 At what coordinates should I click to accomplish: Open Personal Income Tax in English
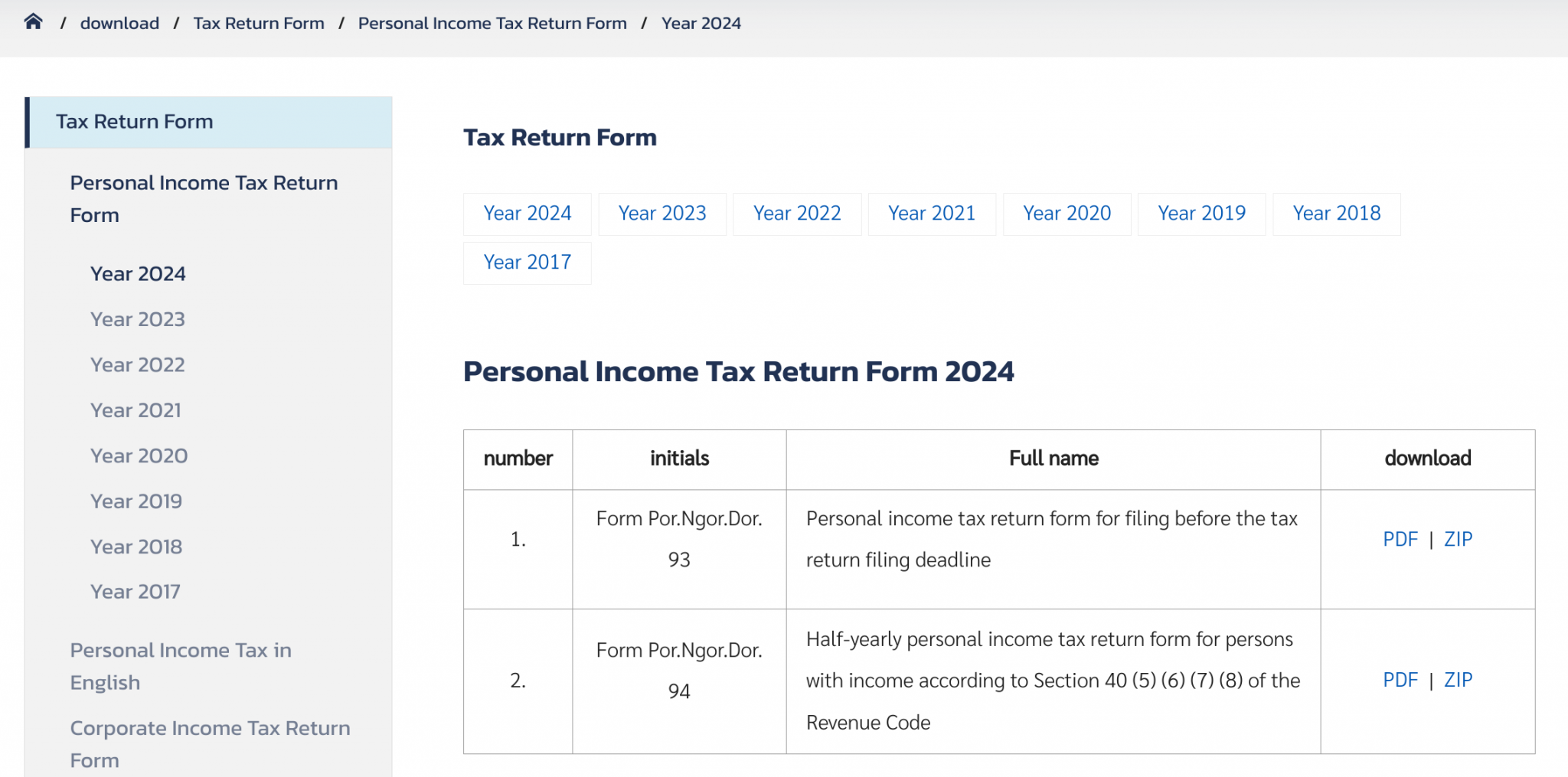tap(181, 666)
